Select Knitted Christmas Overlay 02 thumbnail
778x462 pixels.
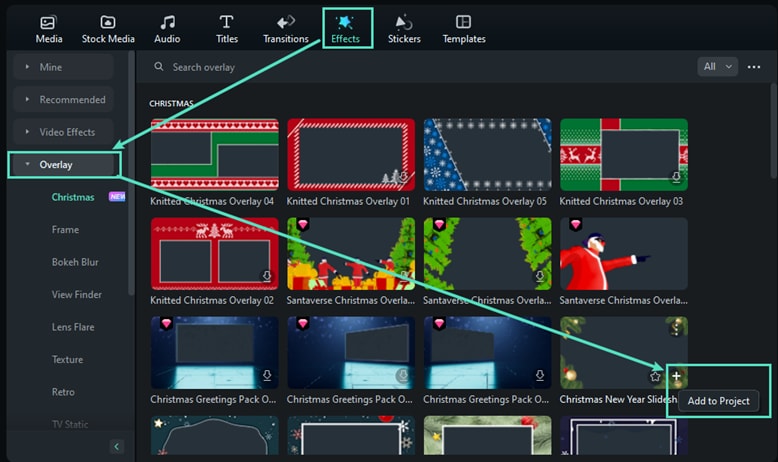tap(214, 254)
